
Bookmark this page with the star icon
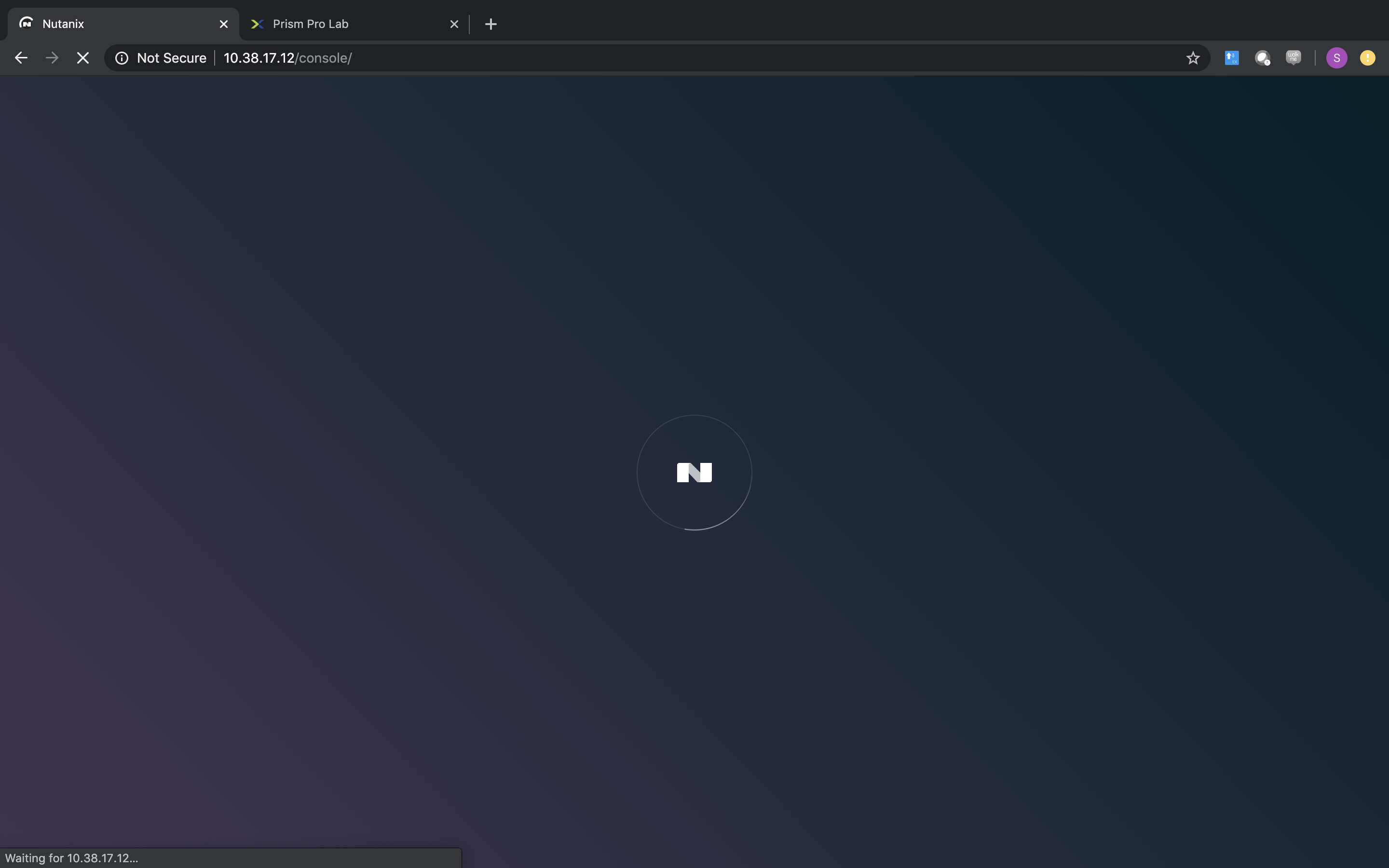(1193, 58)
